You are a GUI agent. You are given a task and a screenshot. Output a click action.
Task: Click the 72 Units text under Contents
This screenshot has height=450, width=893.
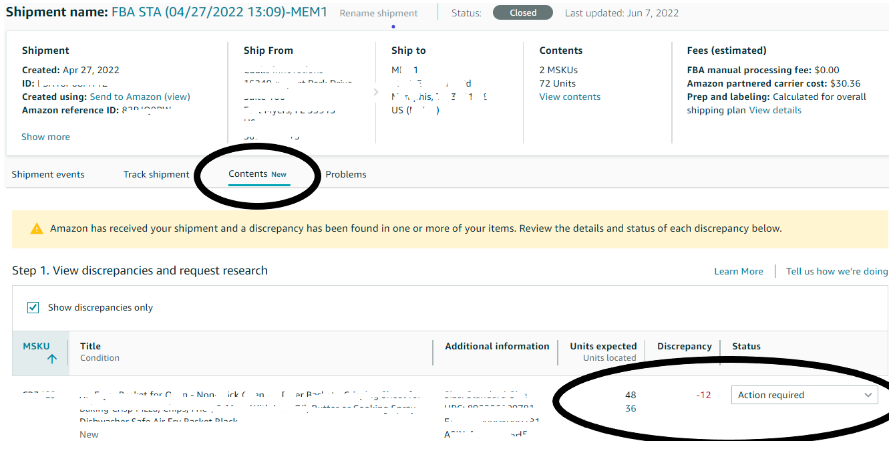pos(558,84)
